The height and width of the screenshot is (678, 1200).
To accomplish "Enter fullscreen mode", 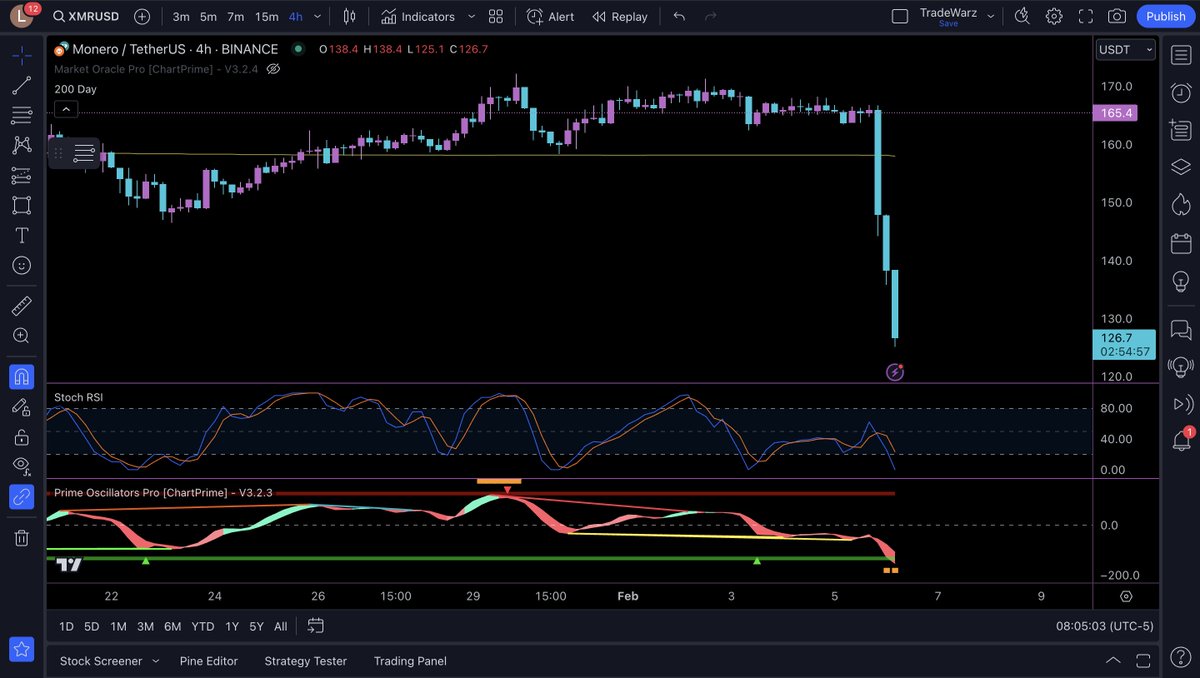I will 1086,16.
